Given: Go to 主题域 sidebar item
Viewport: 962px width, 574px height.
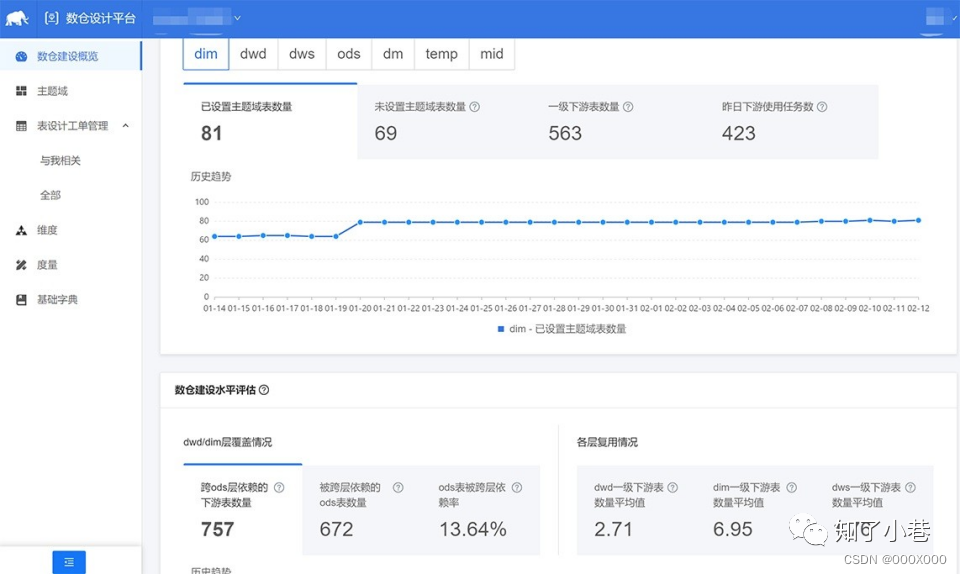Looking at the screenshot, I should point(71,91).
